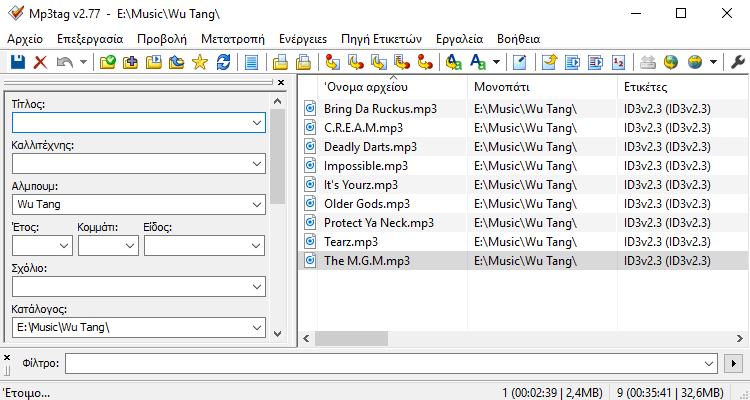This screenshot has height=400, width=750.
Task: Open the undo history dropdown arrow
Action: coord(83,62)
